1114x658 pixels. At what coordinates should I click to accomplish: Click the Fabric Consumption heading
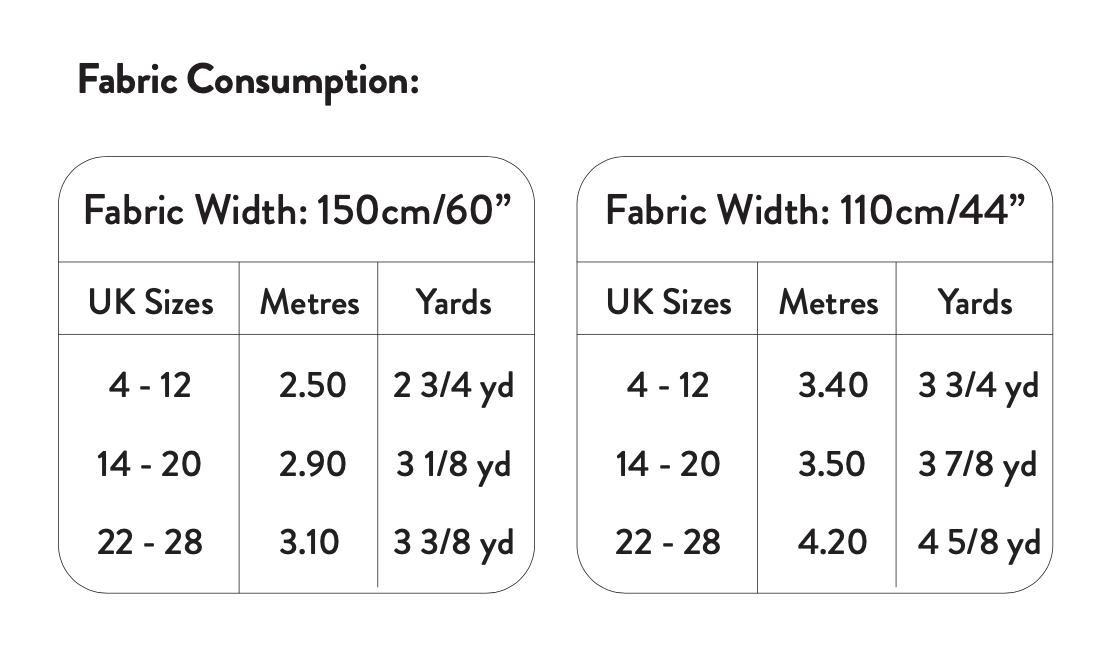tap(247, 81)
